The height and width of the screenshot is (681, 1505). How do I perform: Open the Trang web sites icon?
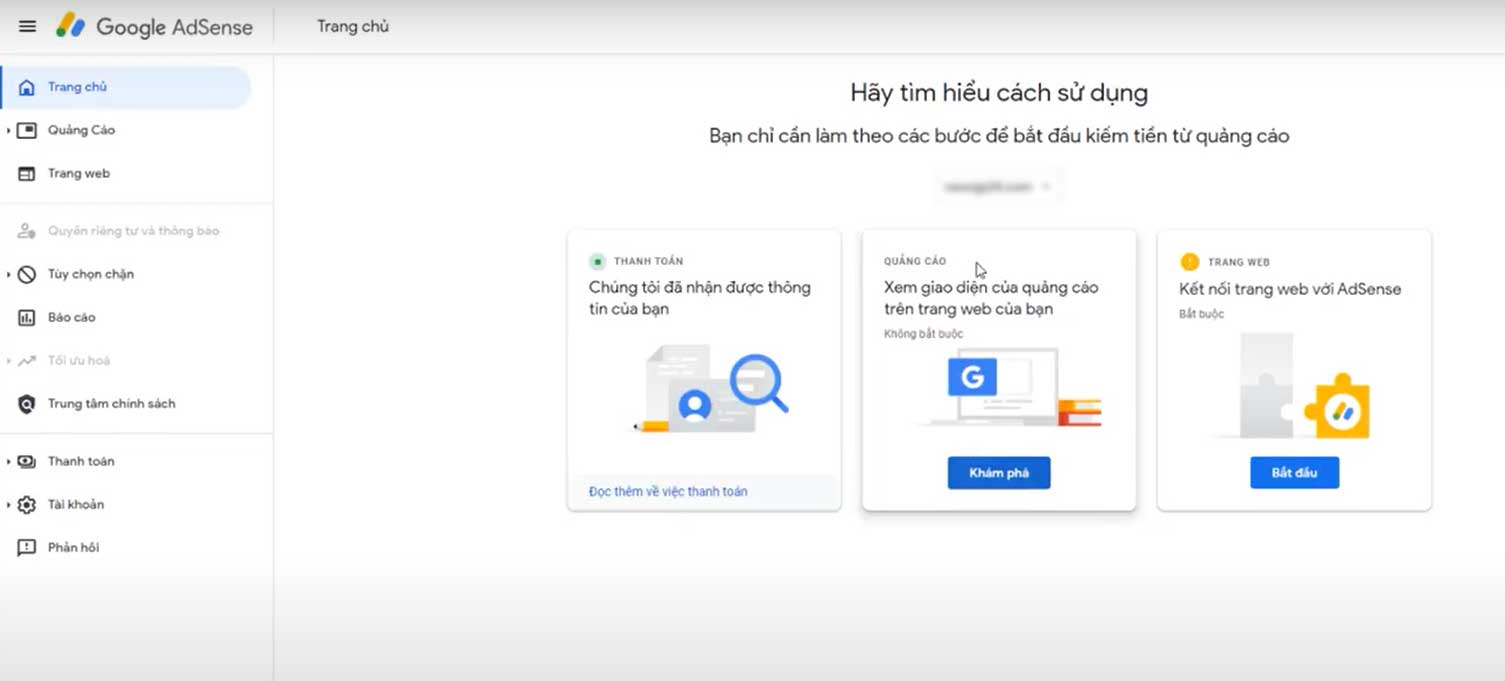(x=28, y=173)
